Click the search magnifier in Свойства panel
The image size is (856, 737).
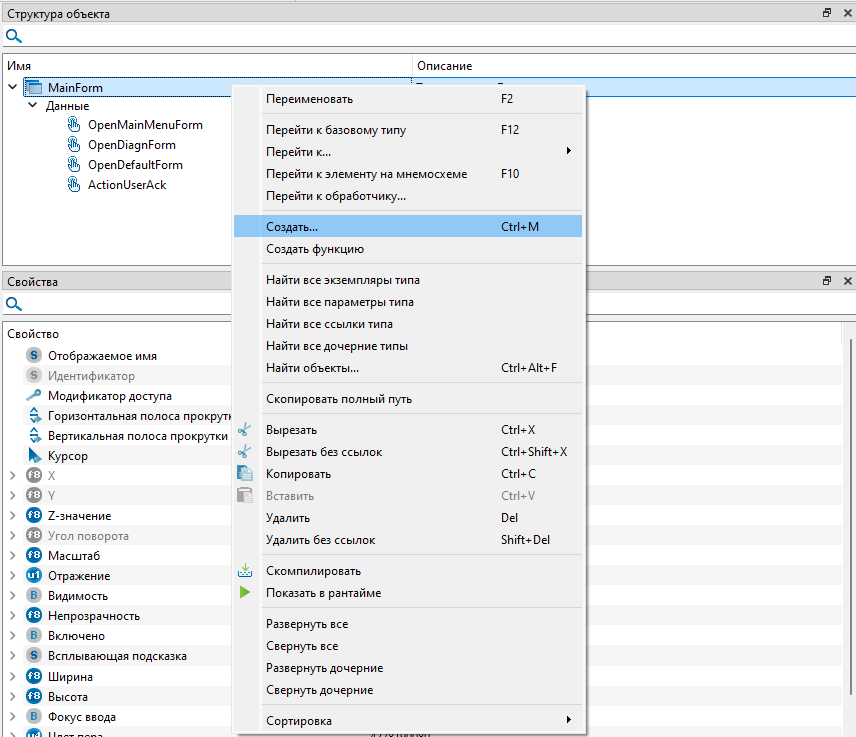tap(14, 304)
